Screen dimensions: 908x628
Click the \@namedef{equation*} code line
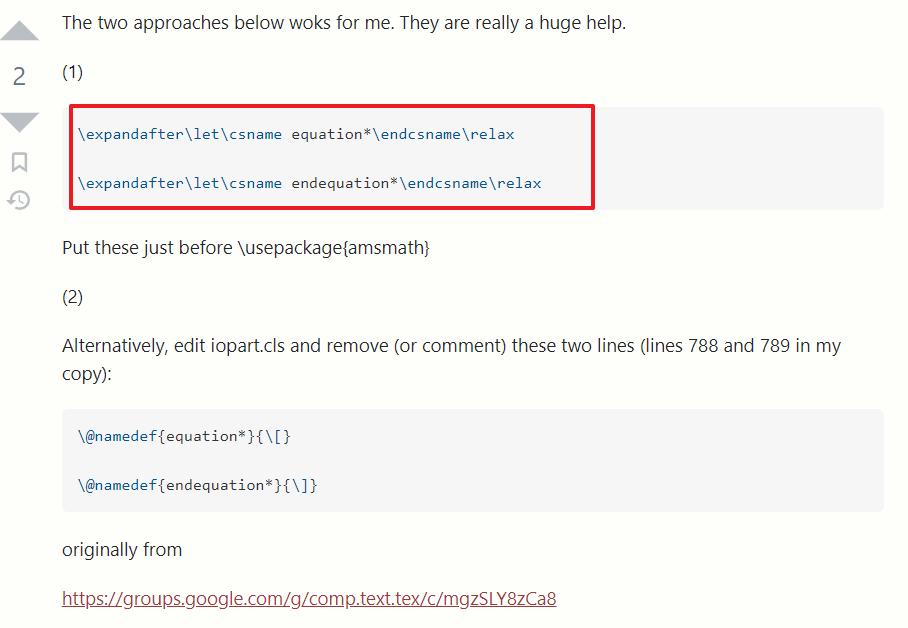tap(184, 436)
